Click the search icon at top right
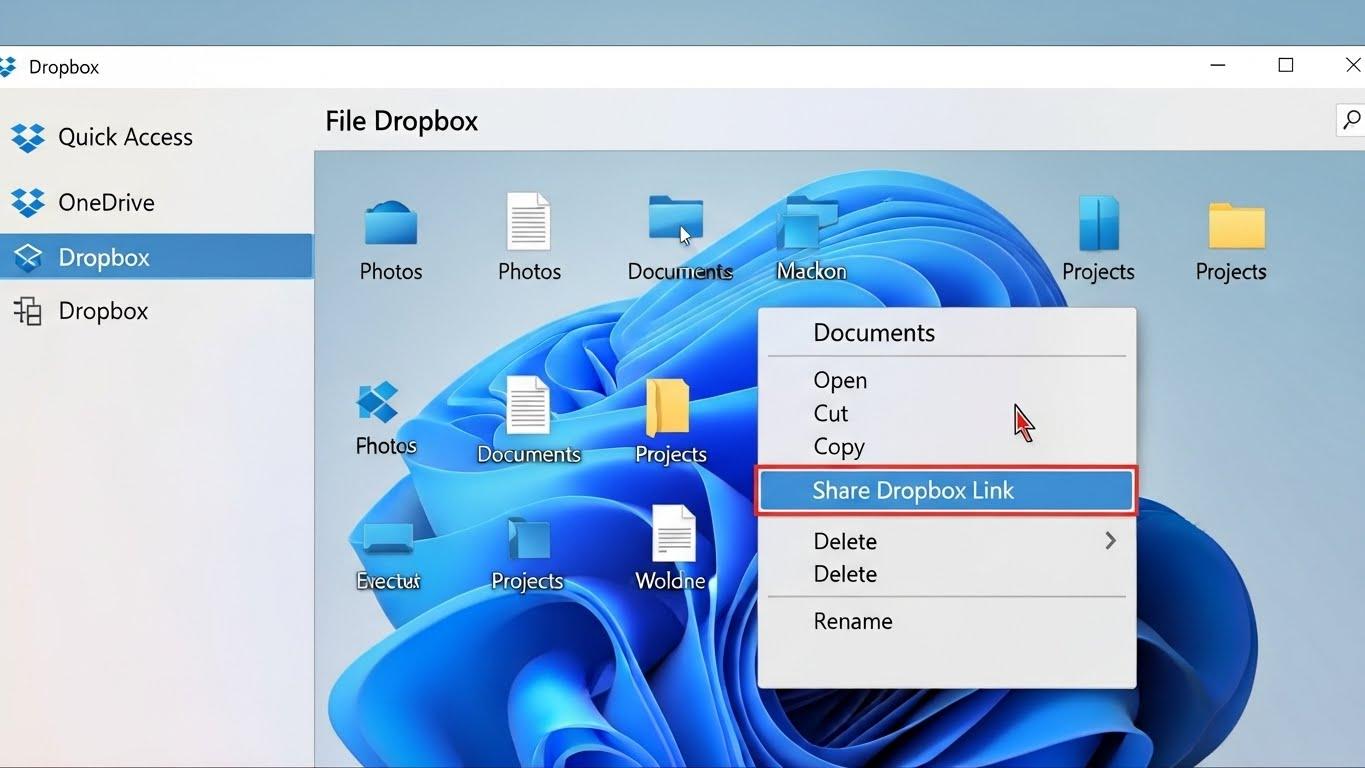 [x=1352, y=119]
